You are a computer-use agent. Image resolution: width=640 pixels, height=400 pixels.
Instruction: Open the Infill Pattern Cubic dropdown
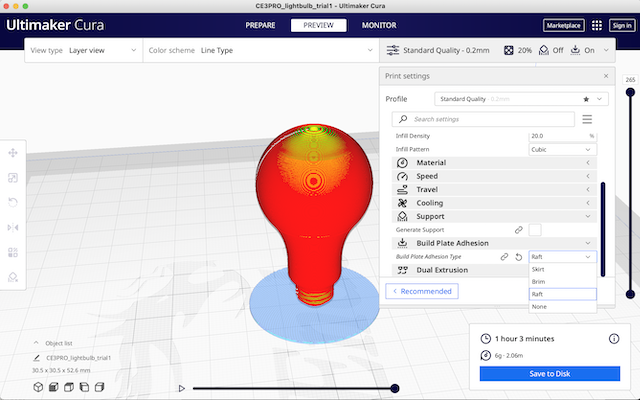(562, 149)
